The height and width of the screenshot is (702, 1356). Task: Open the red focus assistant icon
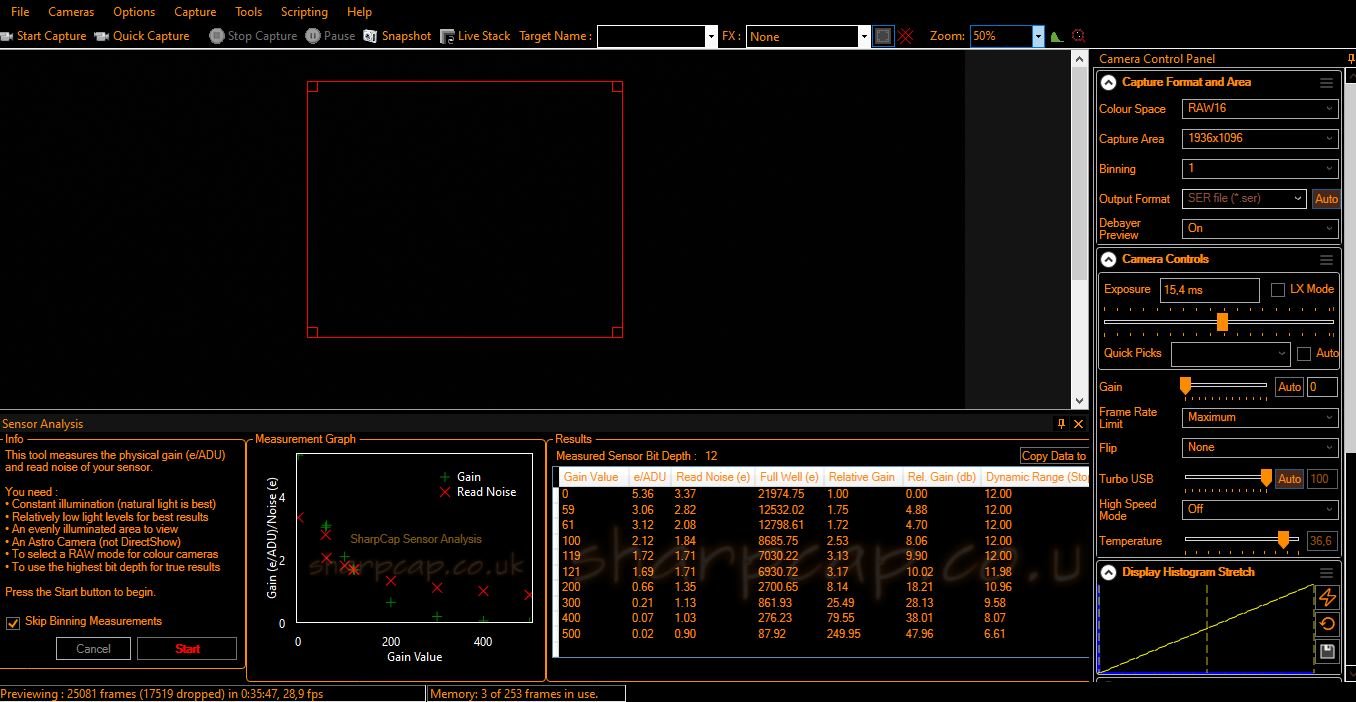tap(1078, 36)
